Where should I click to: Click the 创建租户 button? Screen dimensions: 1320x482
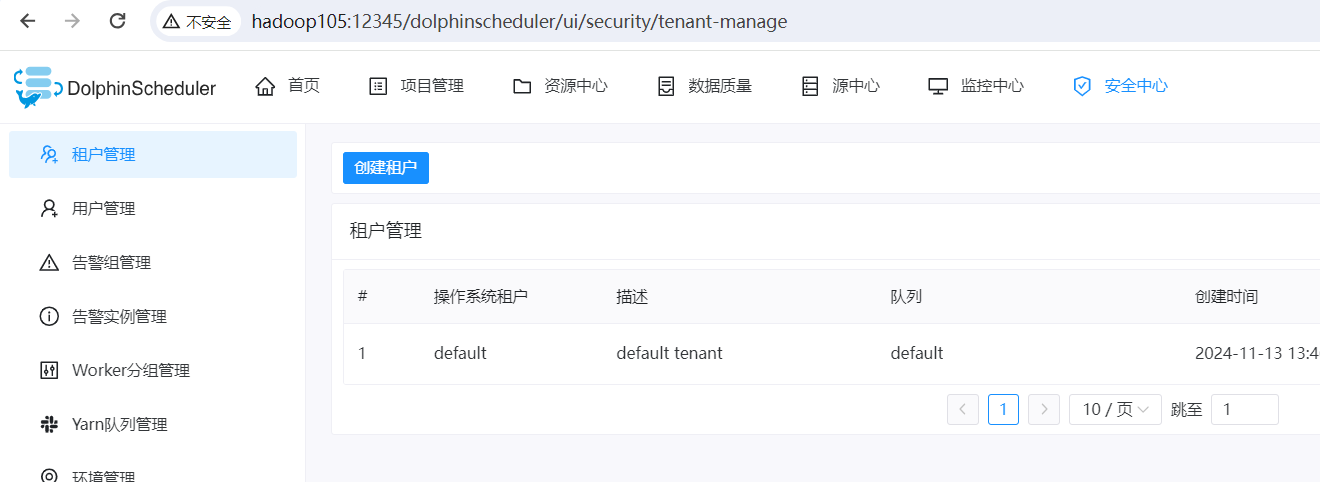[x=386, y=168]
